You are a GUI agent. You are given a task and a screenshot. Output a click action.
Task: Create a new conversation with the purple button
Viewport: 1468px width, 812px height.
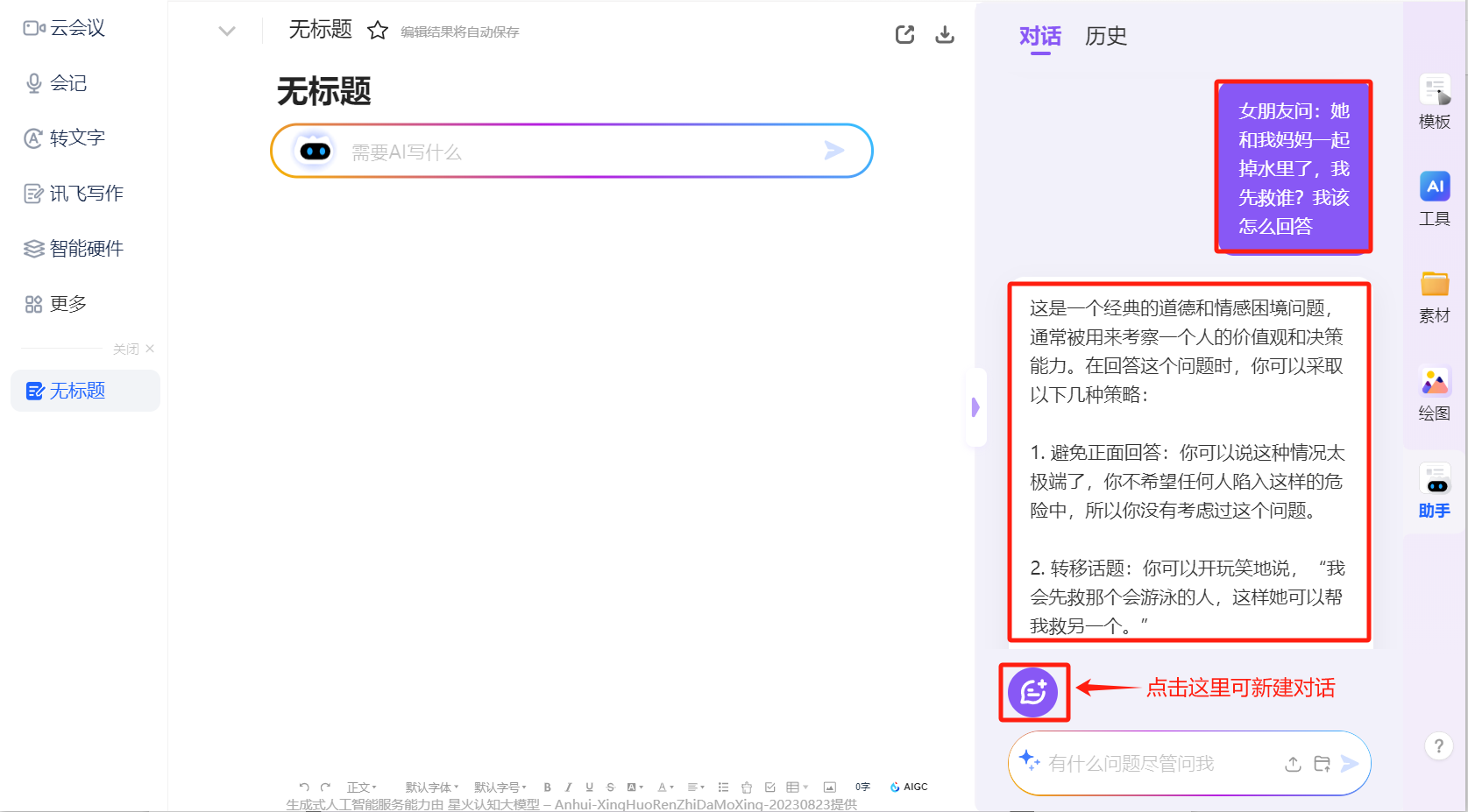pyautogui.click(x=1033, y=692)
